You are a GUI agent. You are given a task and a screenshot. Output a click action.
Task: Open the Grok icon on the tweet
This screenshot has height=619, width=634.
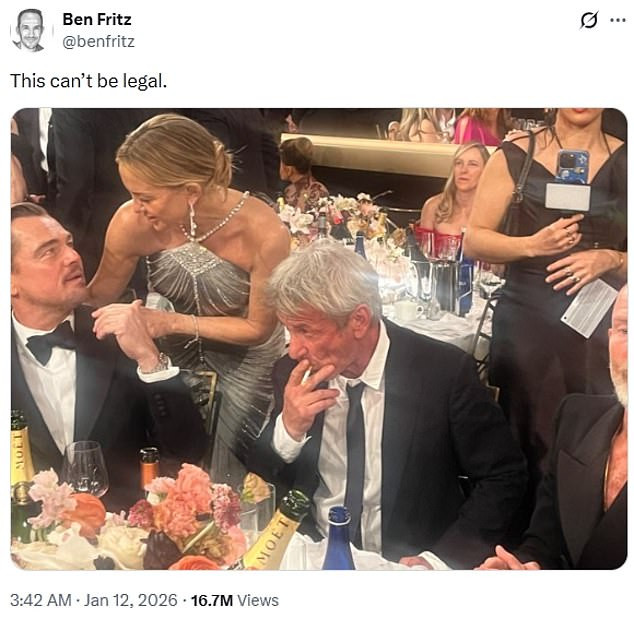point(588,20)
